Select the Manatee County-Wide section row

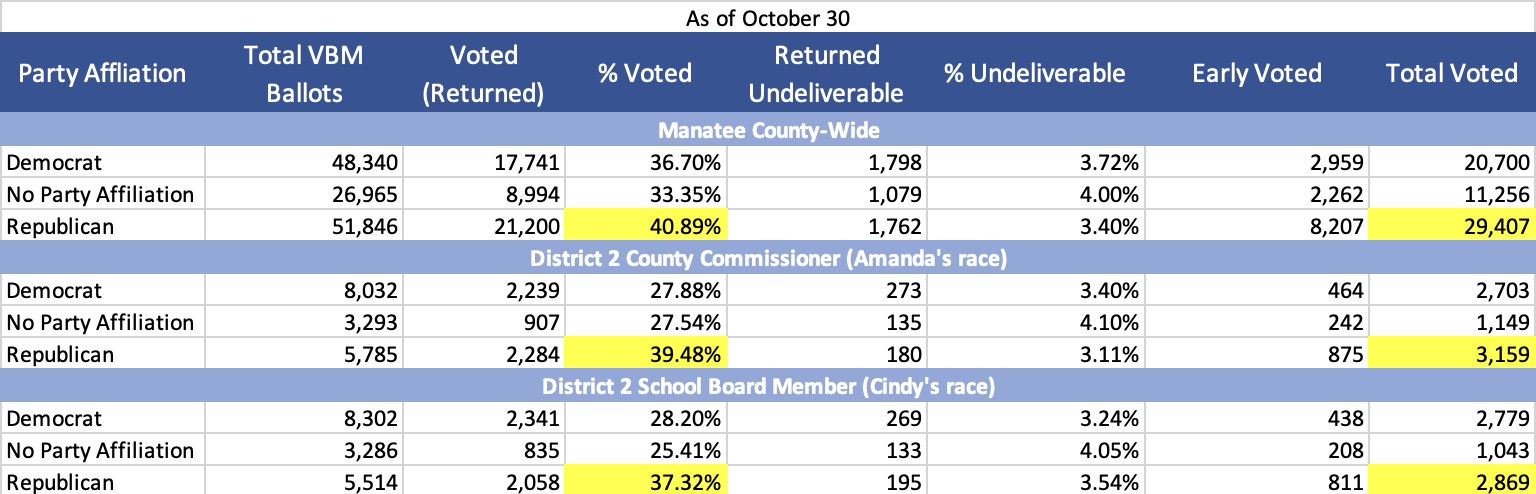768,129
